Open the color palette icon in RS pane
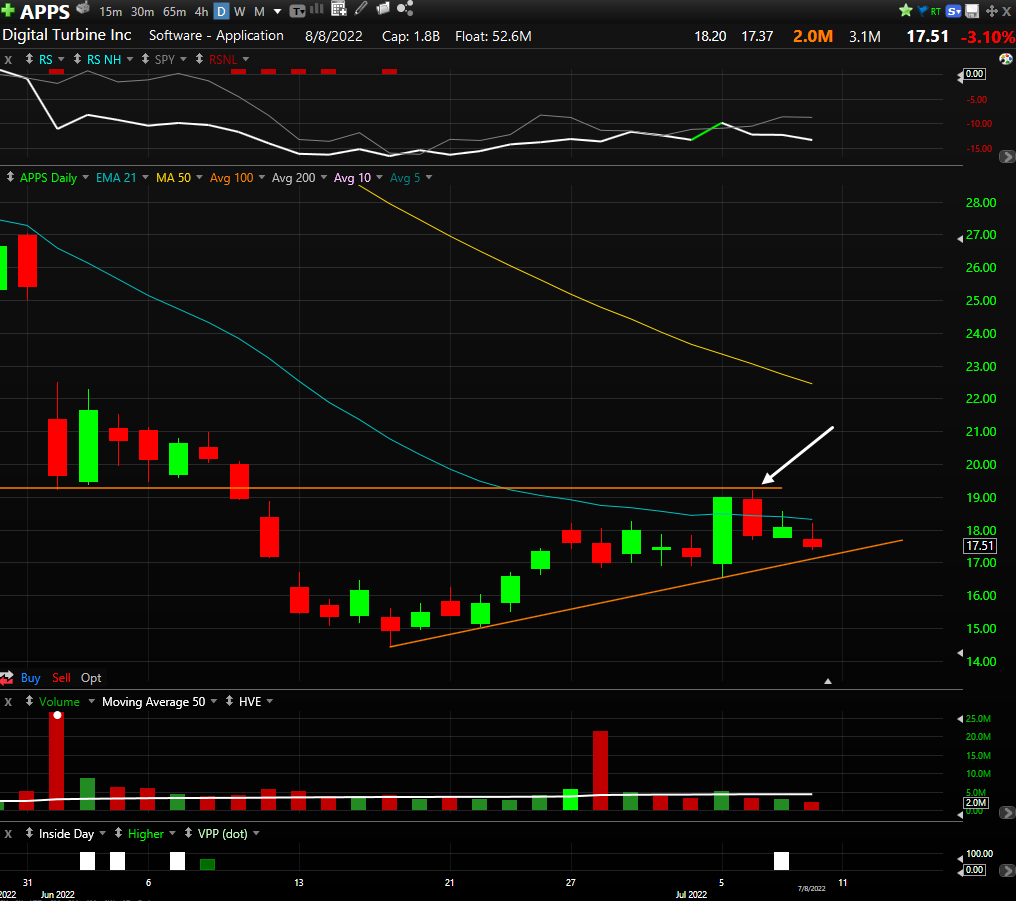Viewport: 1016px width, 901px height. pyautogui.click(x=1006, y=59)
